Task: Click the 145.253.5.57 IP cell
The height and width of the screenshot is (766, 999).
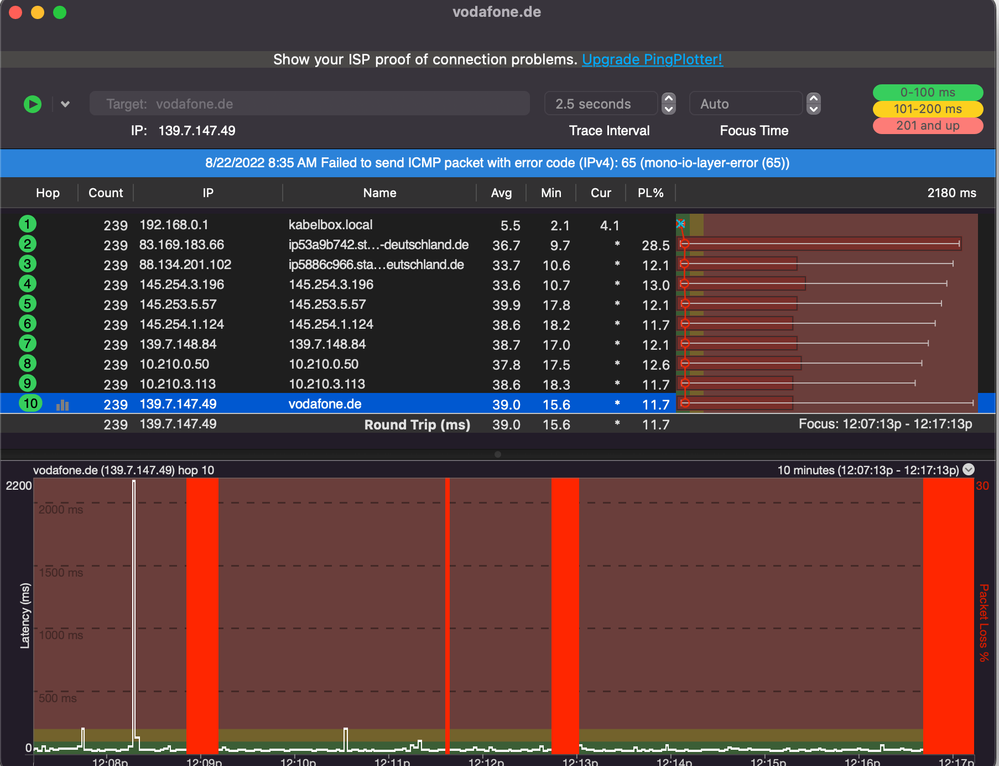Action: click(178, 305)
